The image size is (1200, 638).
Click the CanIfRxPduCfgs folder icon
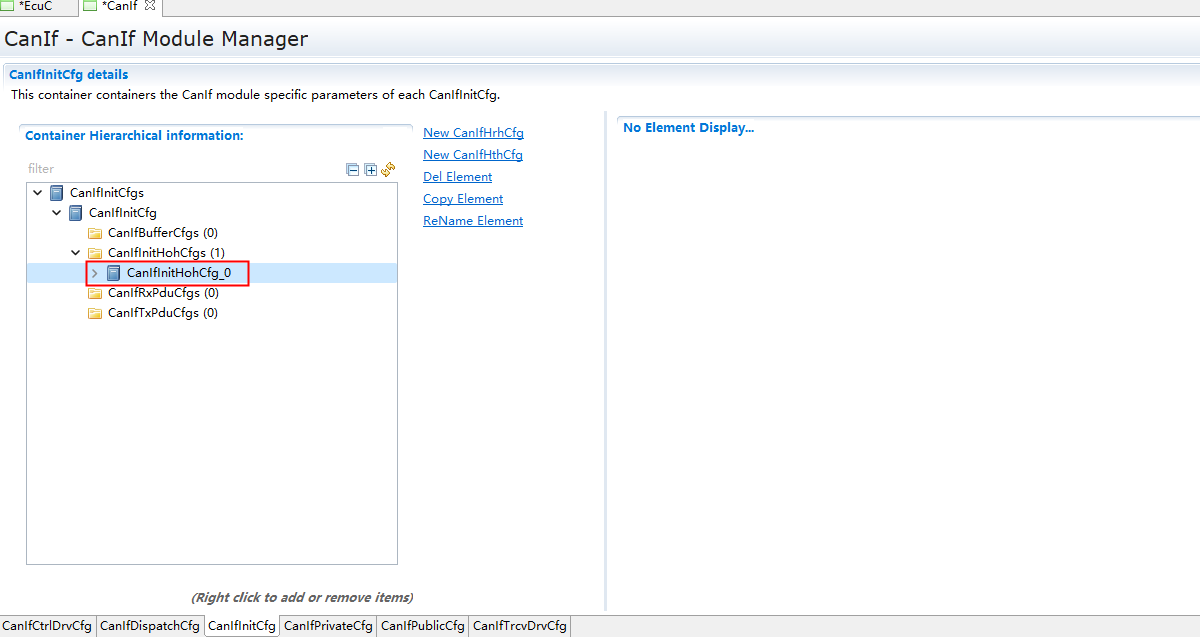[x=95, y=293]
